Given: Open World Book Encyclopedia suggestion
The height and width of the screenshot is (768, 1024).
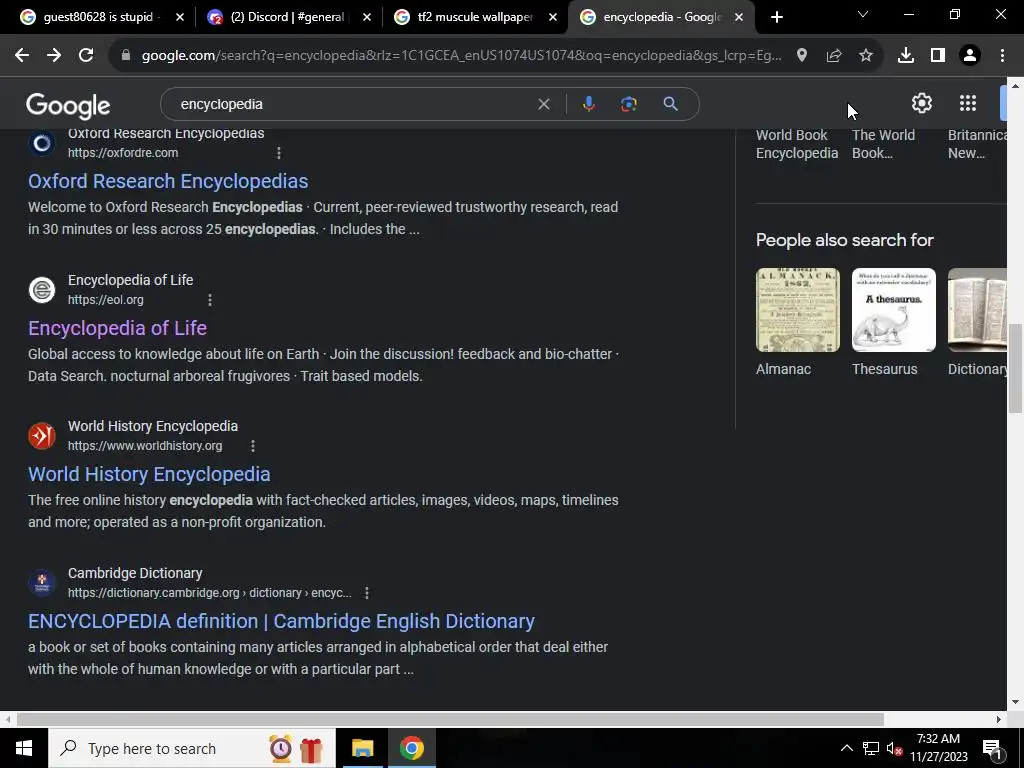Looking at the screenshot, I should pos(797,144).
